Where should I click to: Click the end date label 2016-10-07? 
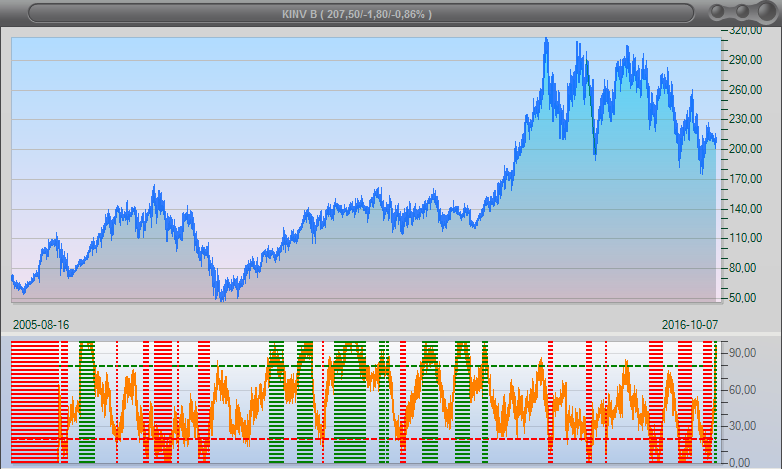click(x=690, y=325)
